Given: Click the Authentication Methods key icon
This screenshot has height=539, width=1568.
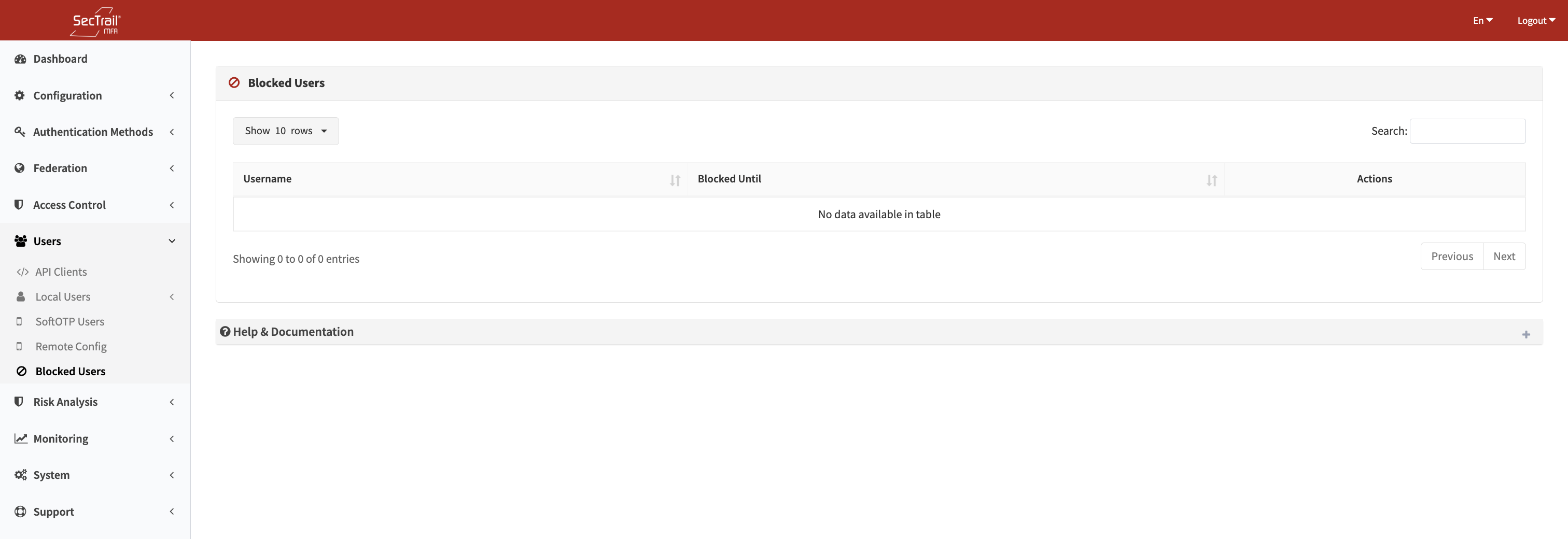Looking at the screenshot, I should (20, 132).
